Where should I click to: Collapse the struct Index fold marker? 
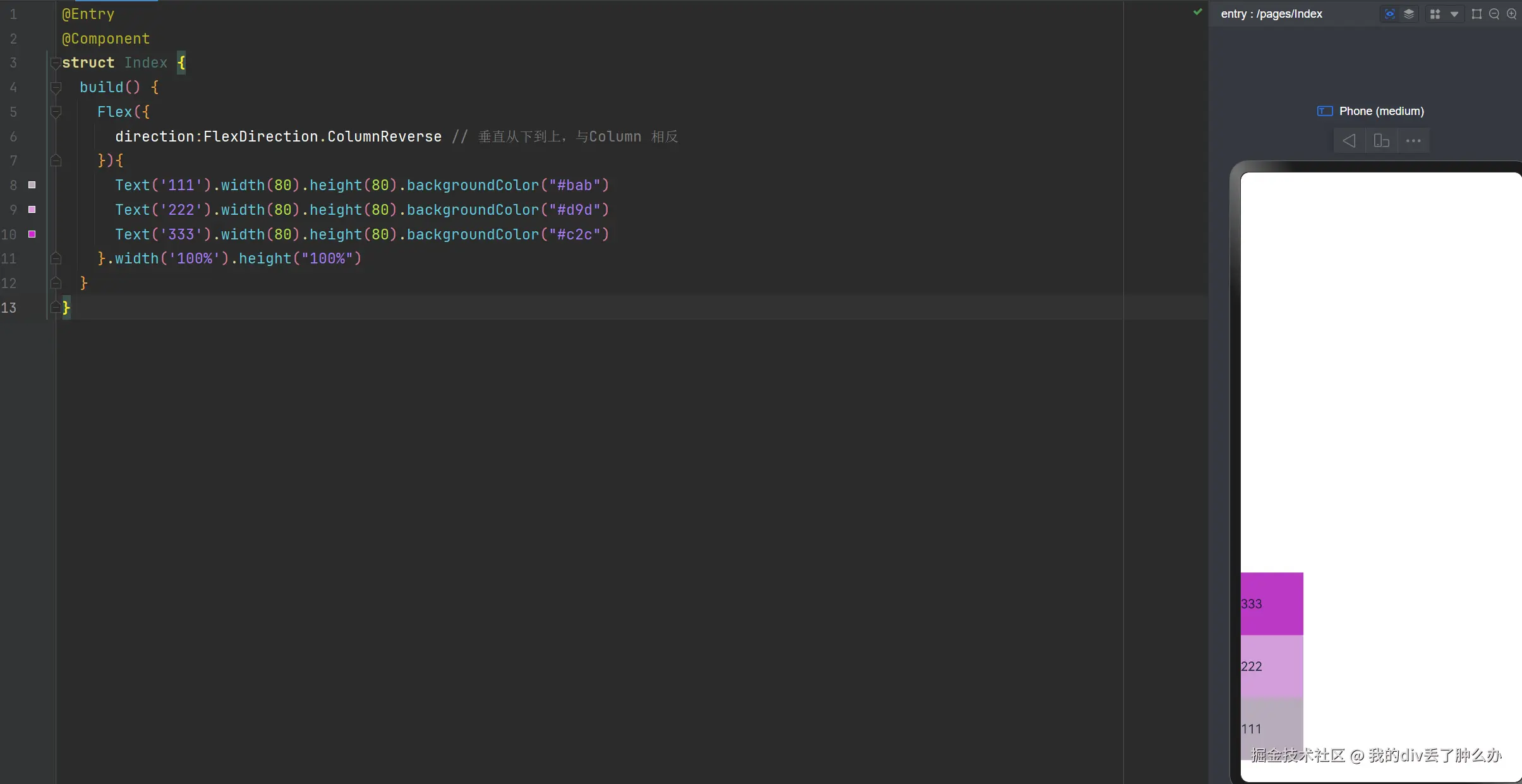click(56, 63)
